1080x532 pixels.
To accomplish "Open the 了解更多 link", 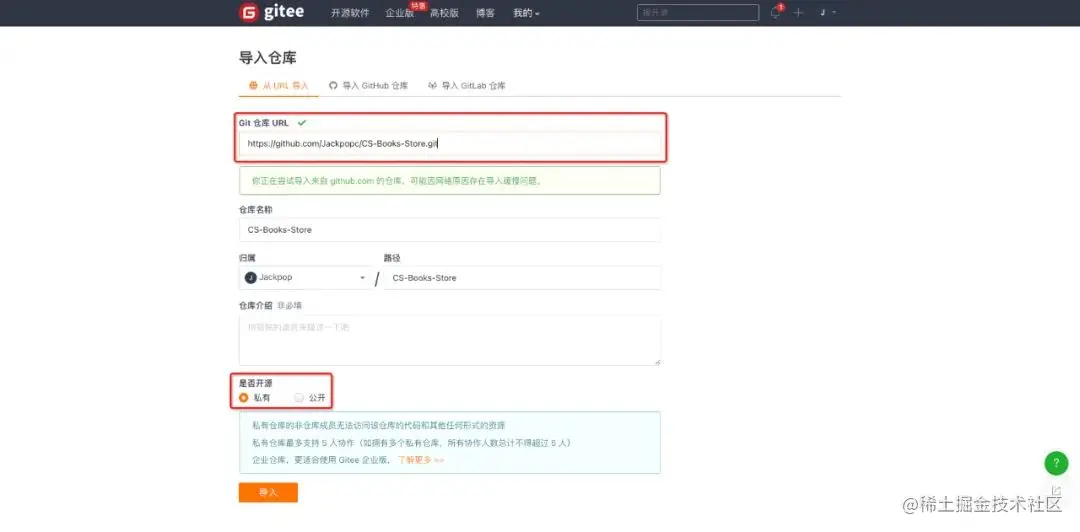I will (x=420, y=460).
